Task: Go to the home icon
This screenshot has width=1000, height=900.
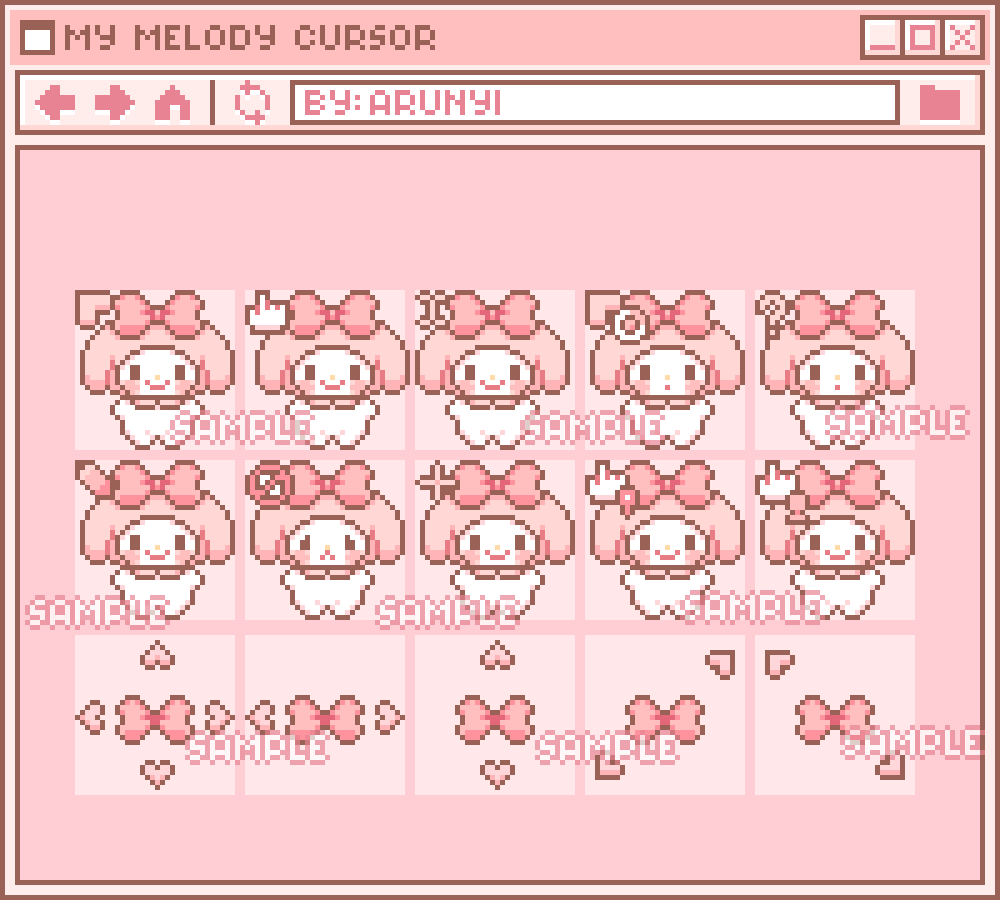Action: point(172,102)
